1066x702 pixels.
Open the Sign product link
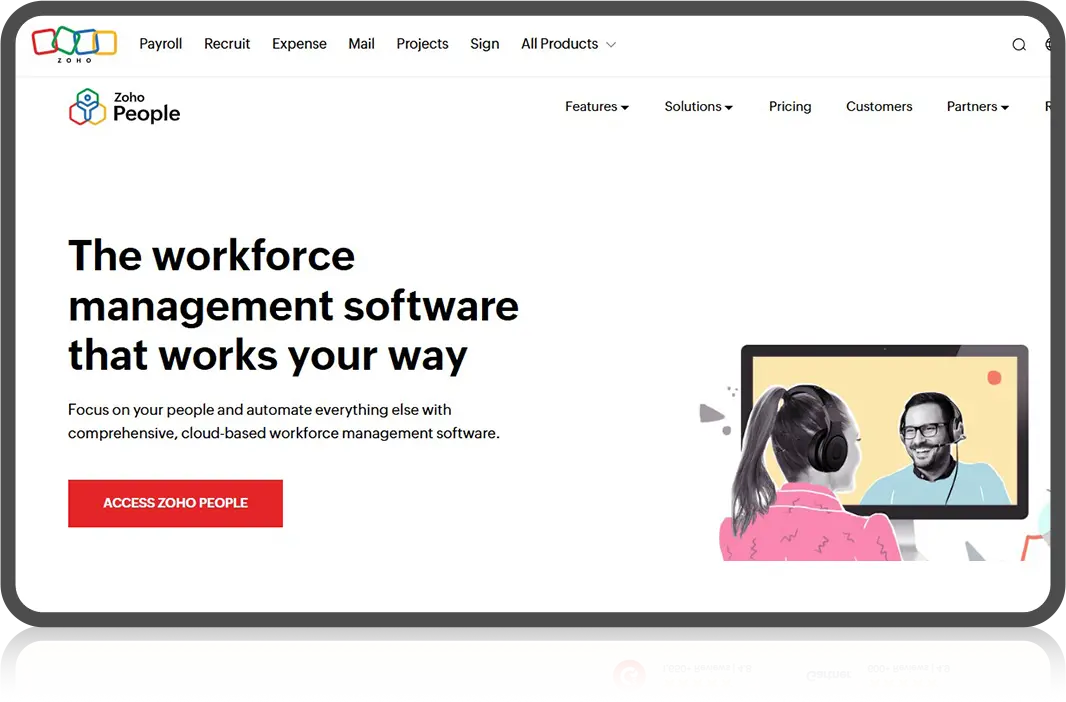pyautogui.click(x=484, y=44)
